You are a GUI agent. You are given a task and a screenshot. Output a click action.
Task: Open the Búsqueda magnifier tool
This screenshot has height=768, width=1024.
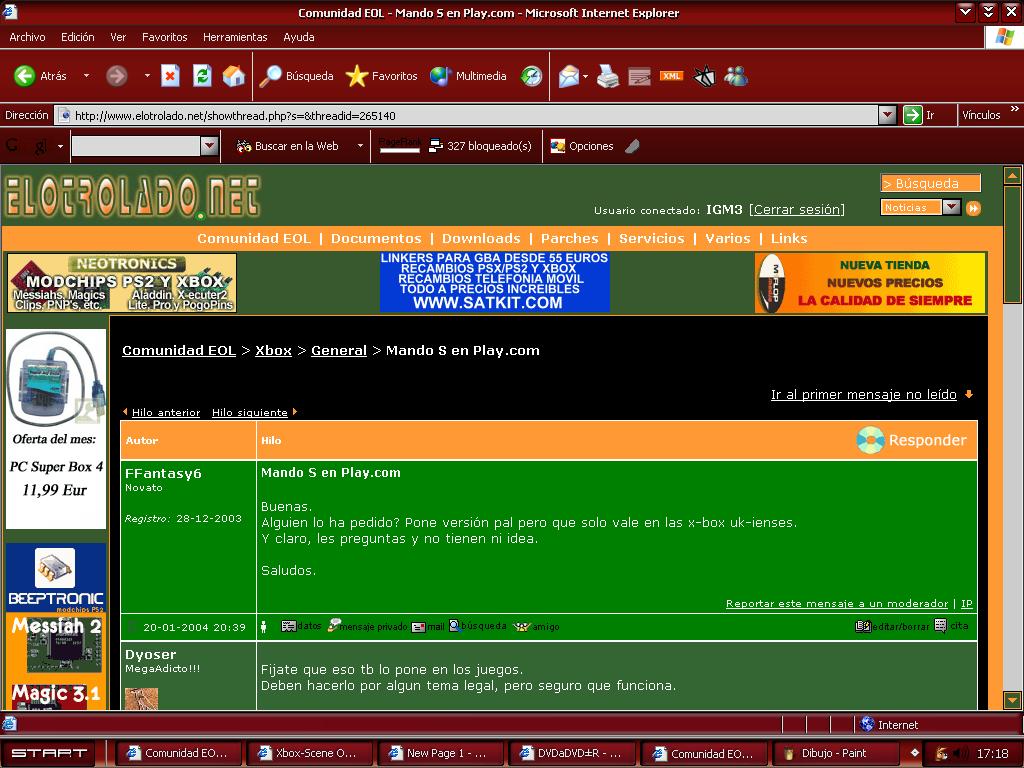[296, 76]
